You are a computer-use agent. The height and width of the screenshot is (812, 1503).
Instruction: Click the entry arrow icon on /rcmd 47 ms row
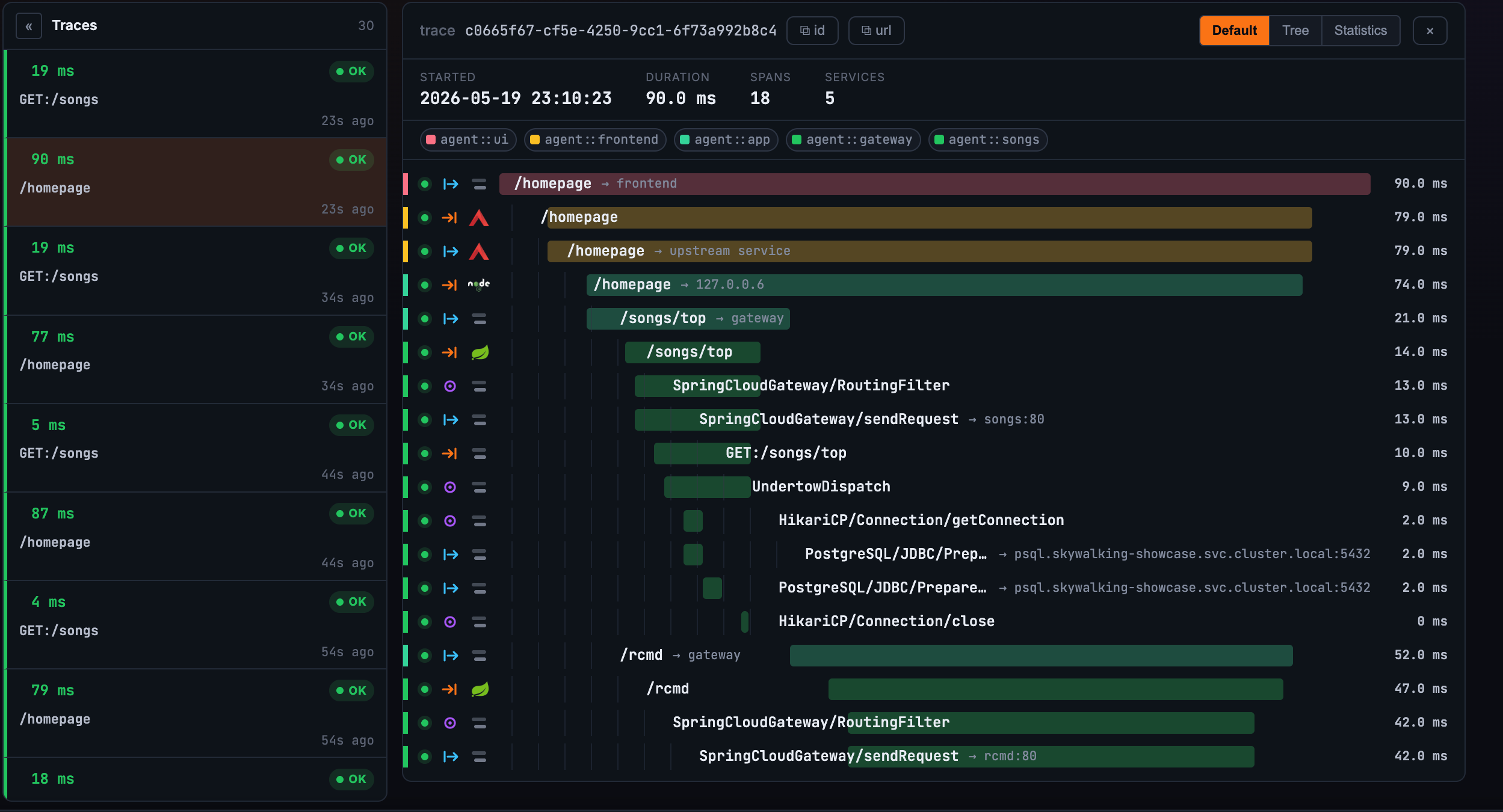coord(450,689)
